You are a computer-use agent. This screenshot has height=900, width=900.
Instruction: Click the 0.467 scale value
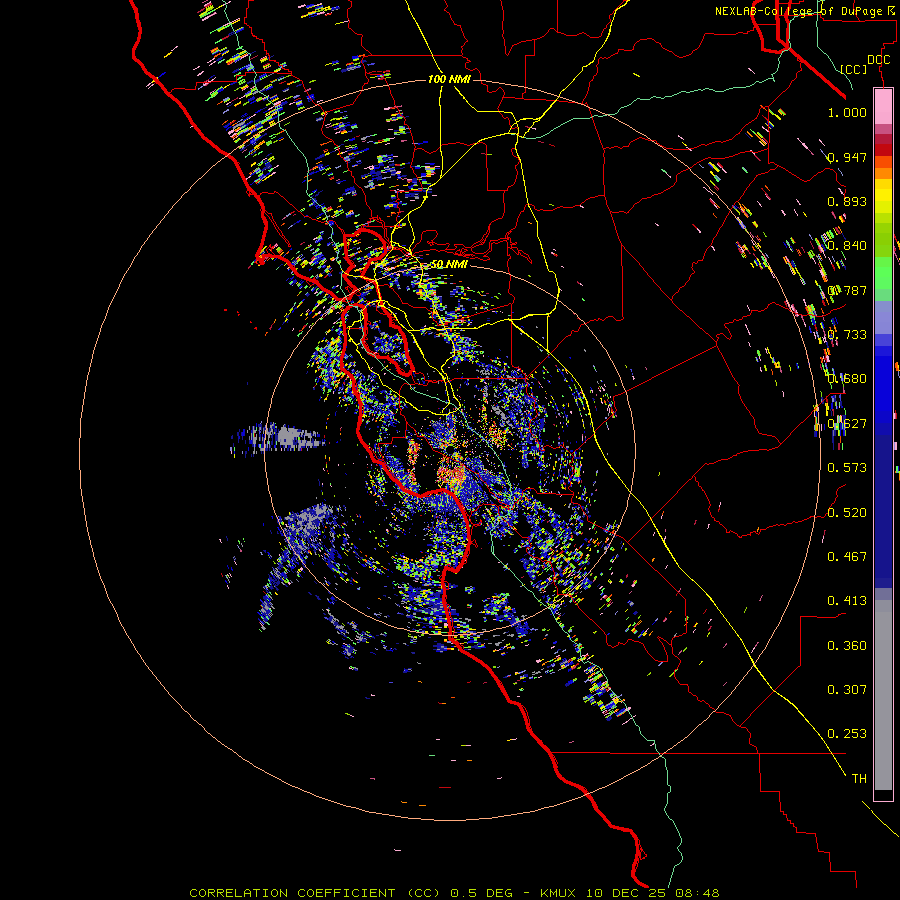click(x=847, y=557)
